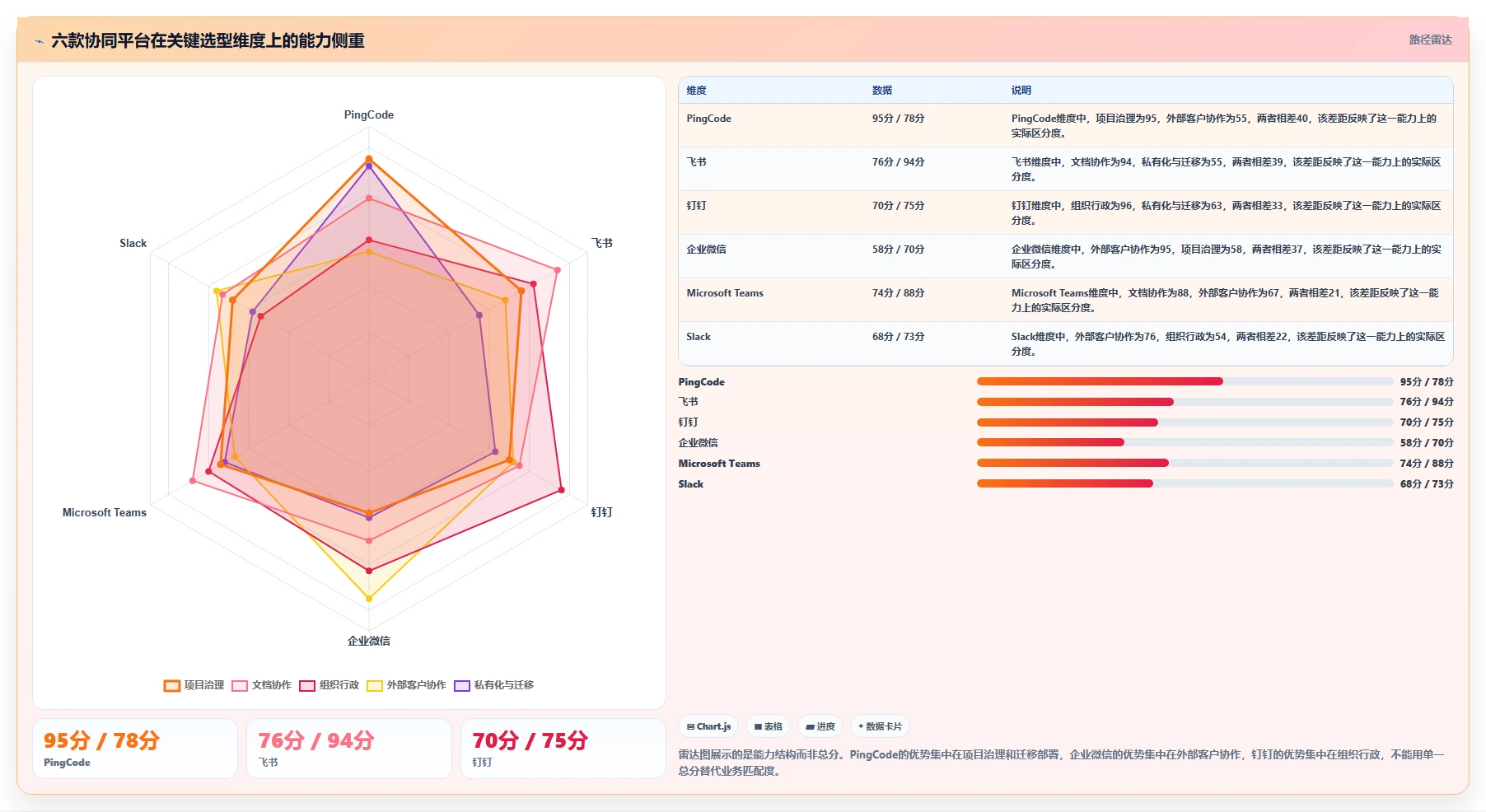Click the 进度 tag
Screen dimensions: 1486x812
click(820, 726)
